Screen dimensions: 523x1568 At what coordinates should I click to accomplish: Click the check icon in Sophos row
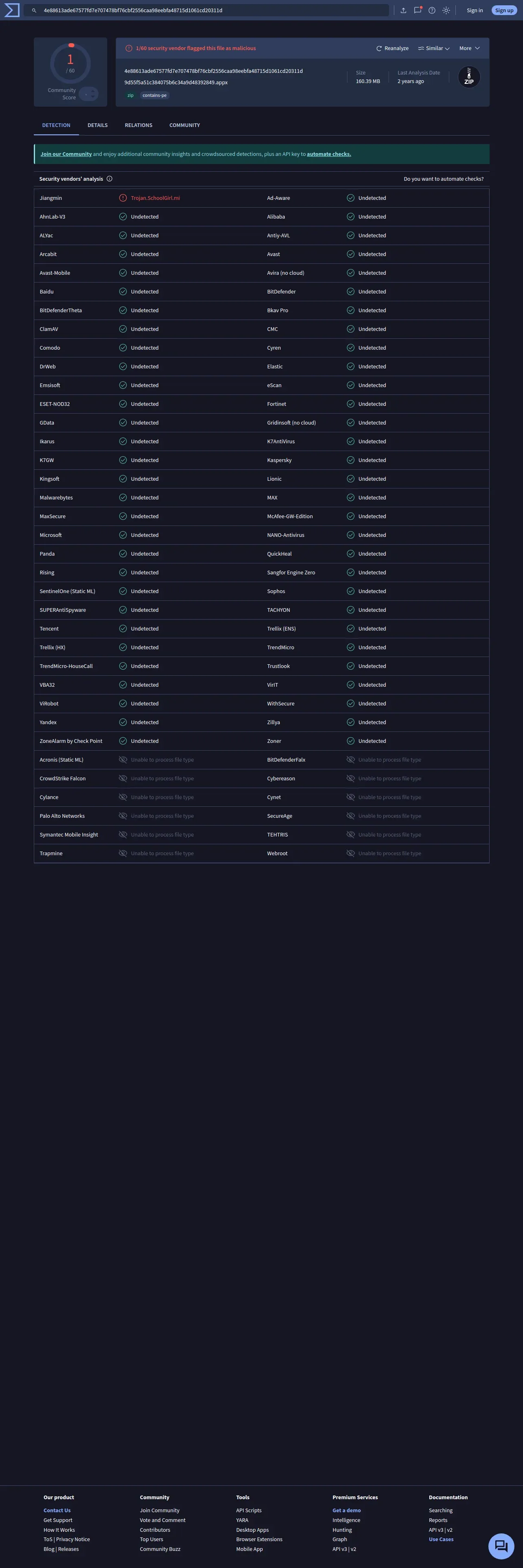coord(351,591)
